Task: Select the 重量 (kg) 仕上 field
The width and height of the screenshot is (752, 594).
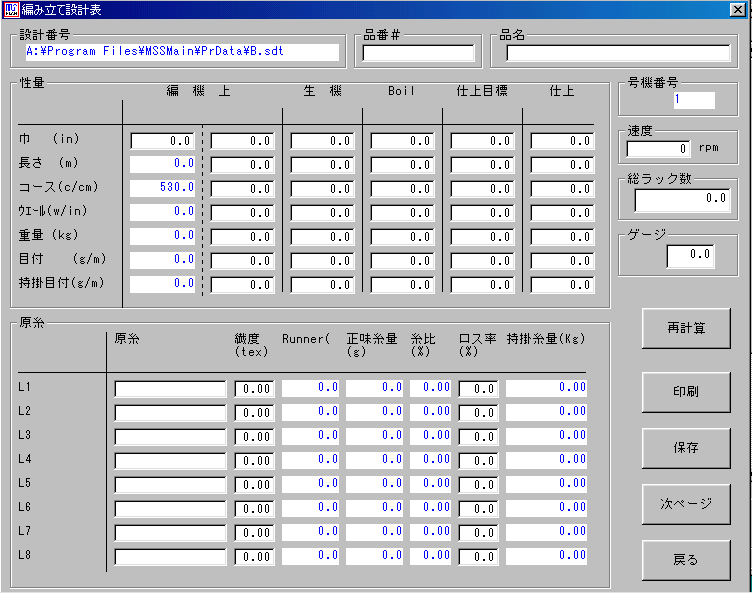Action: coord(562,237)
